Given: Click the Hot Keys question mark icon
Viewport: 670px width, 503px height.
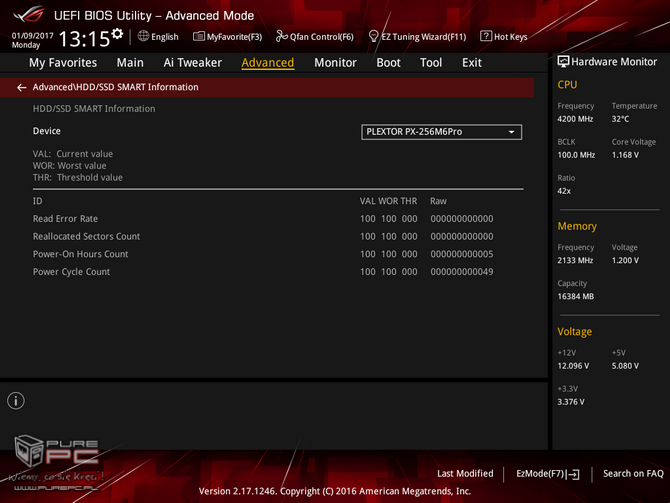Looking at the screenshot, I should click(485, 36).
